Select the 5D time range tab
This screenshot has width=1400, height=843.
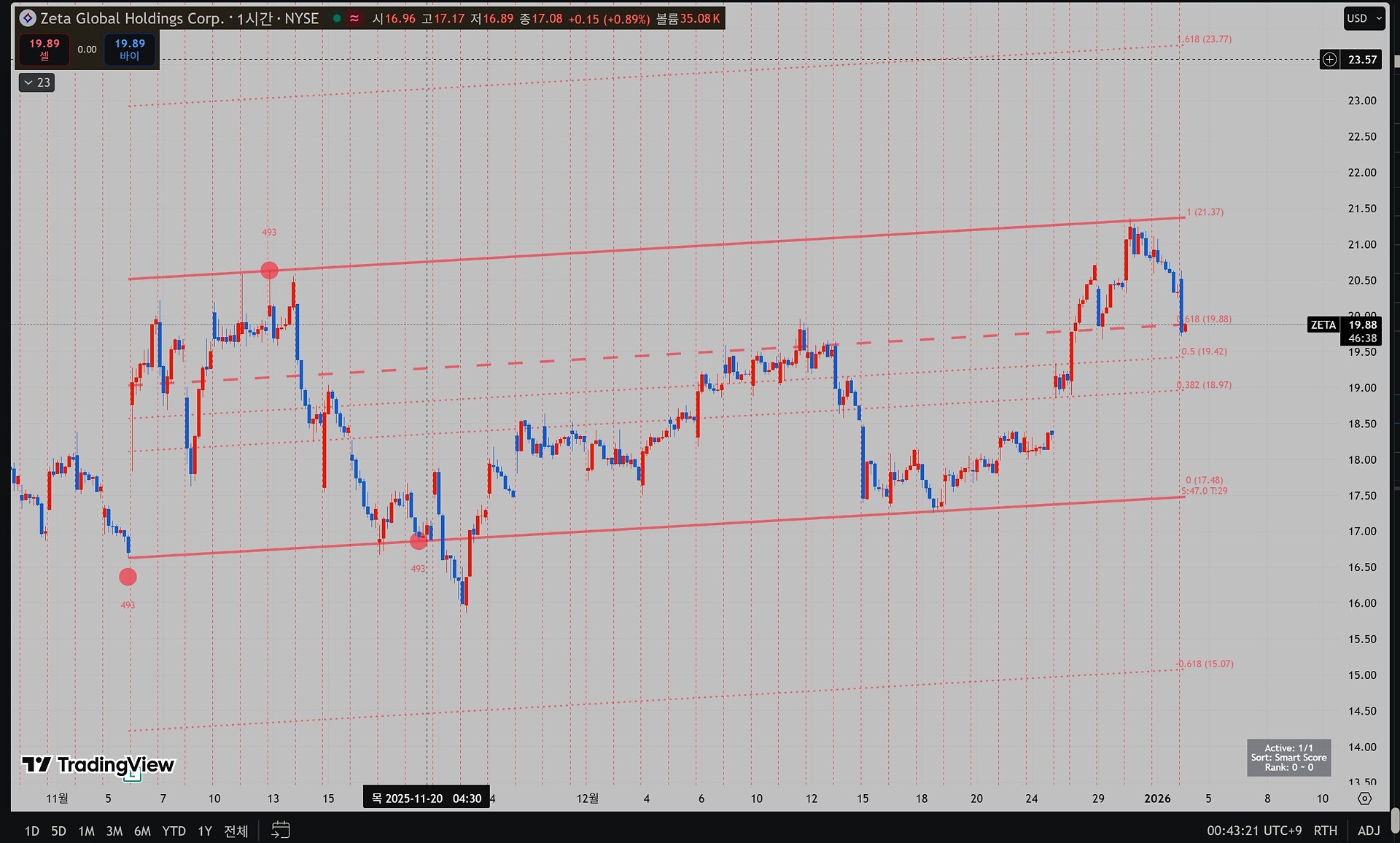click(58, 831)
